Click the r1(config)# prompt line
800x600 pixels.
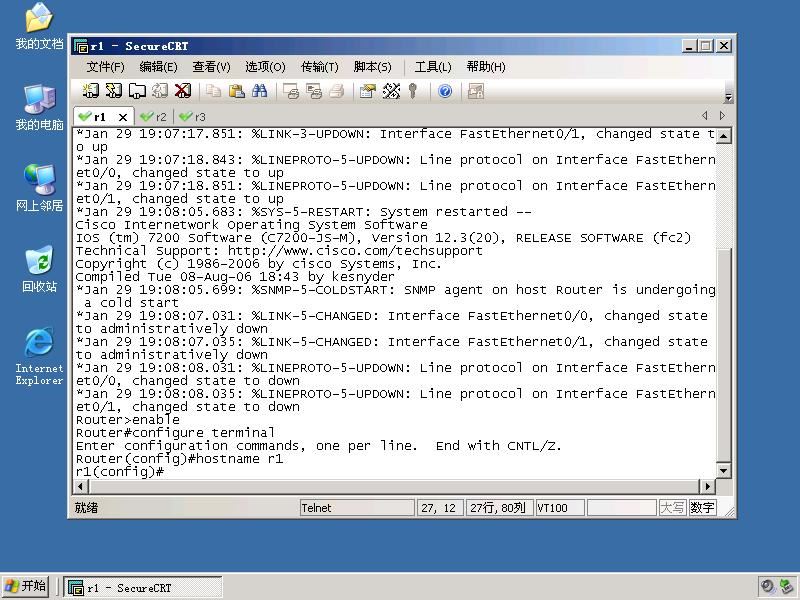coord(119,472)
